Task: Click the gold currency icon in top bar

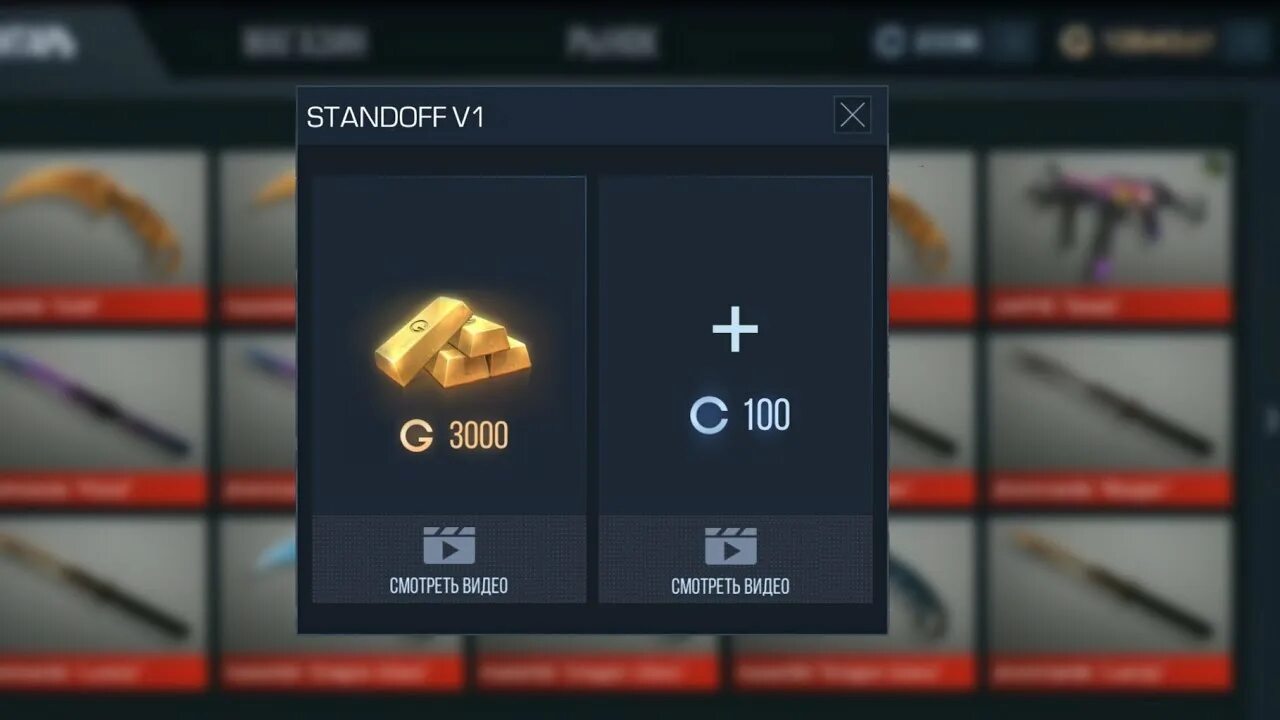Action: click(x=1076, y=42)
